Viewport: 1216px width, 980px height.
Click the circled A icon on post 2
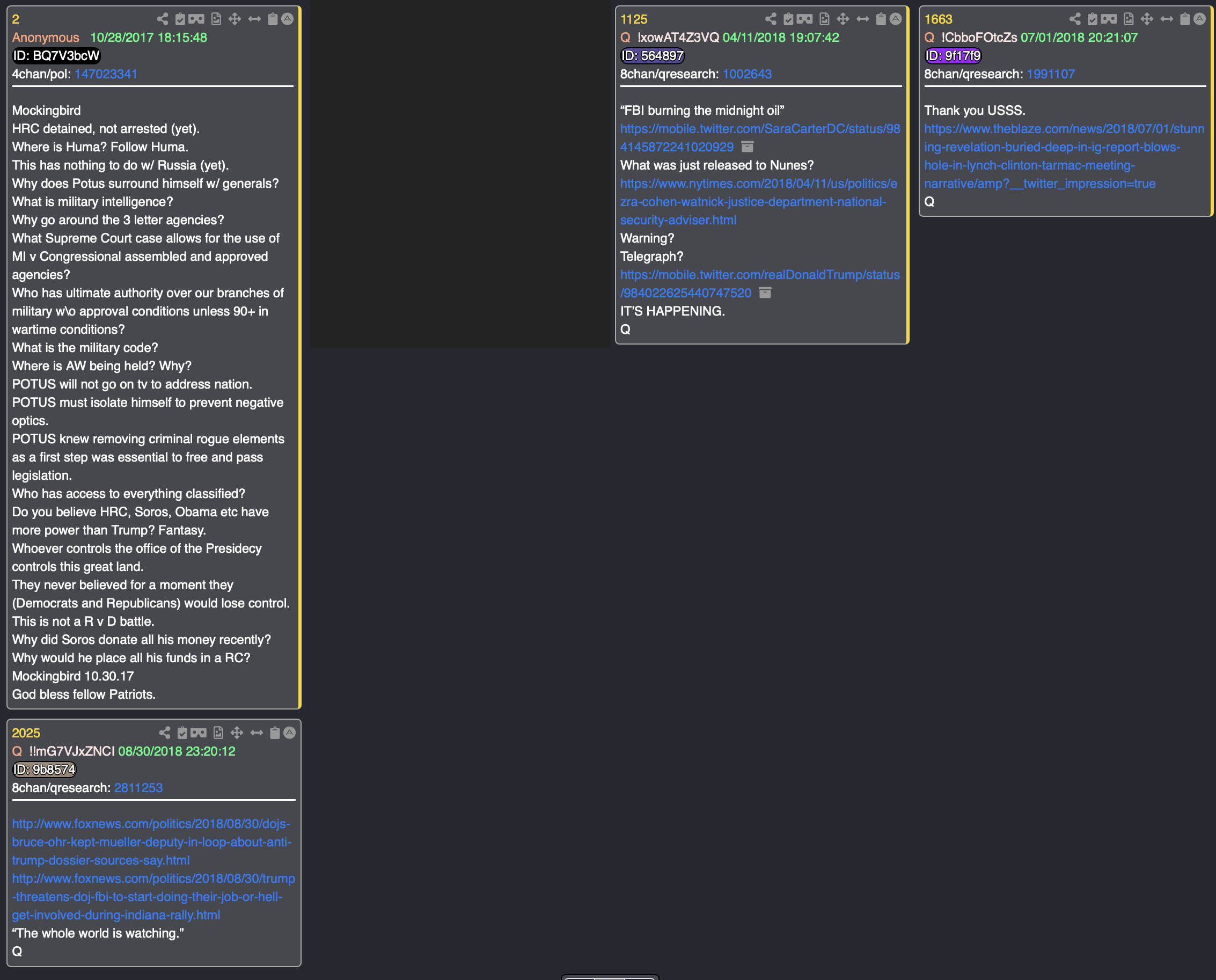(287, 19)
